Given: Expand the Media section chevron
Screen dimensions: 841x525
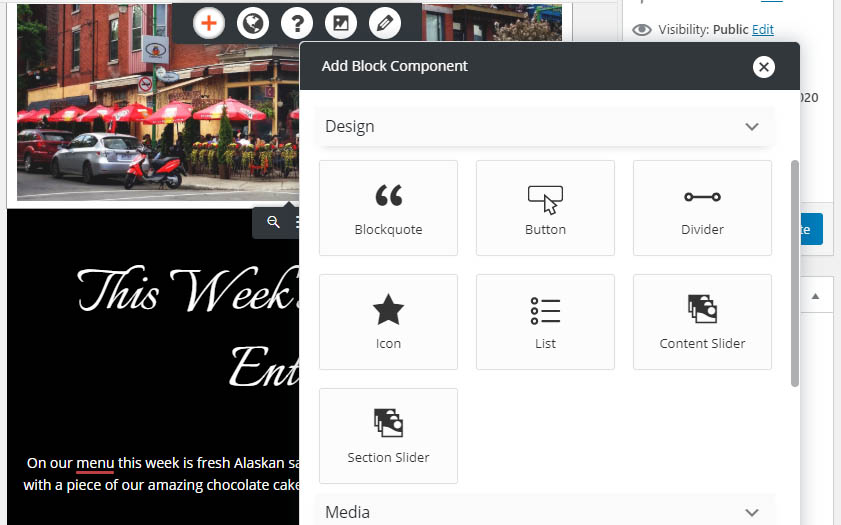Looking at the screenshot, I should (752, 512).
